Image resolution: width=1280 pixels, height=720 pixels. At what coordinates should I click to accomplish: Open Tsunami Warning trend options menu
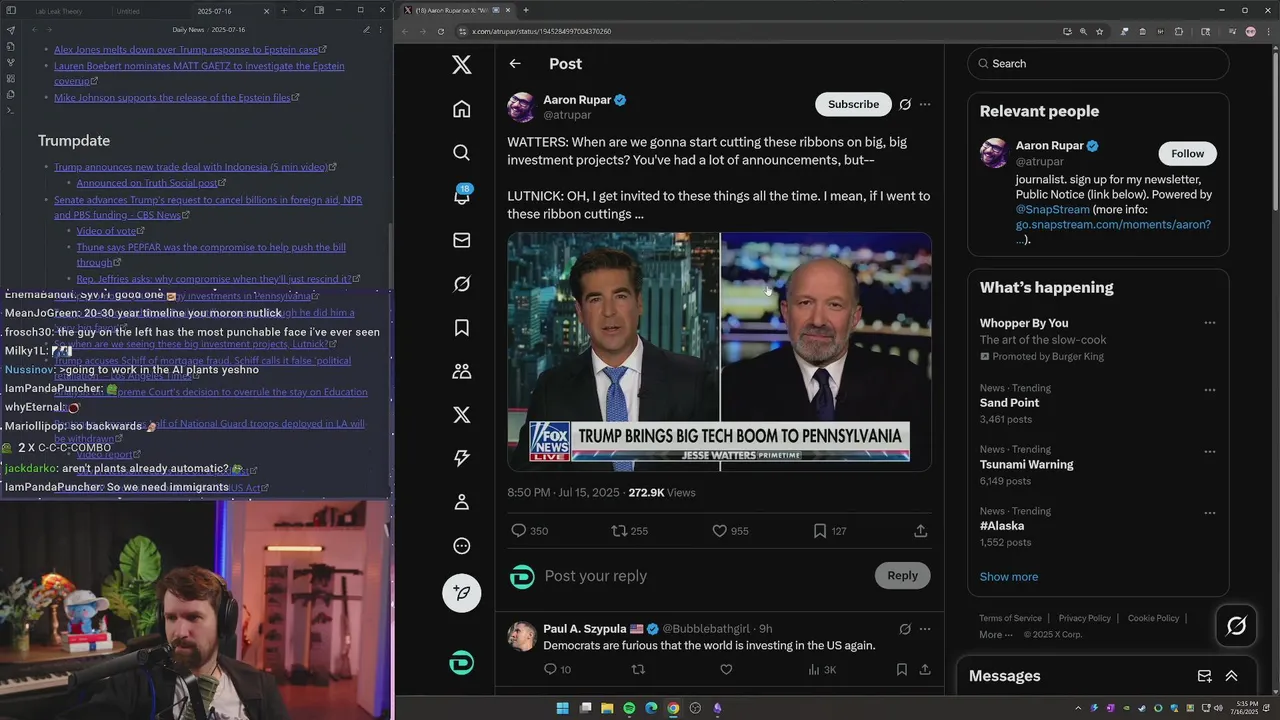(x=1209, y=451)
